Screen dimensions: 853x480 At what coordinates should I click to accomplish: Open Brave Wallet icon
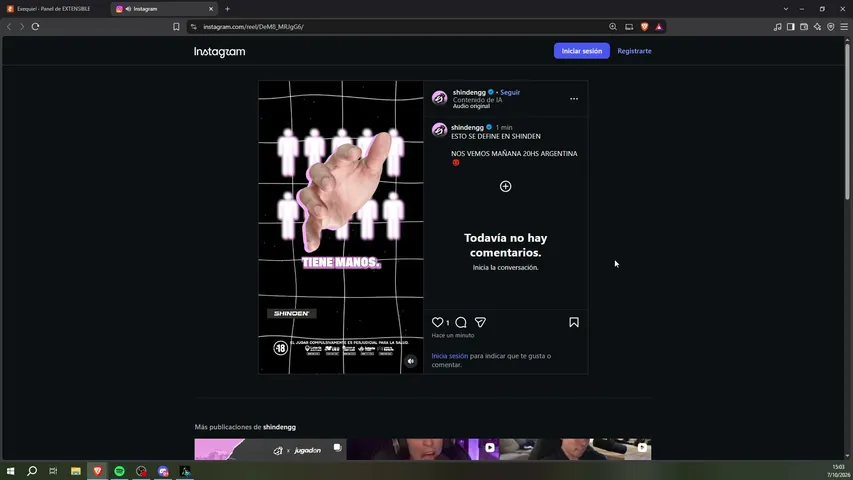804,26
